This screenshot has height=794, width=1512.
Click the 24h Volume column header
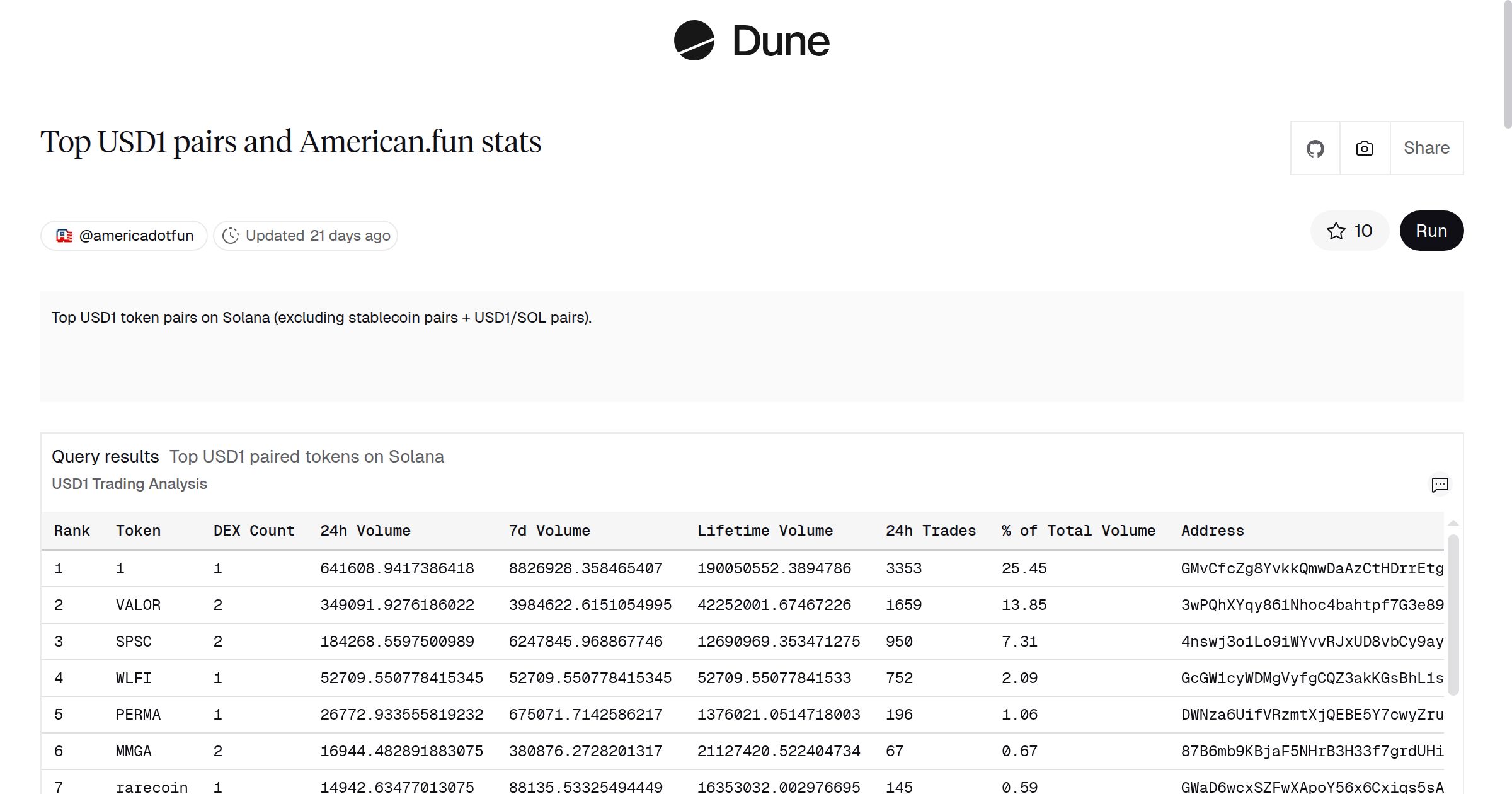pos(365,531)
